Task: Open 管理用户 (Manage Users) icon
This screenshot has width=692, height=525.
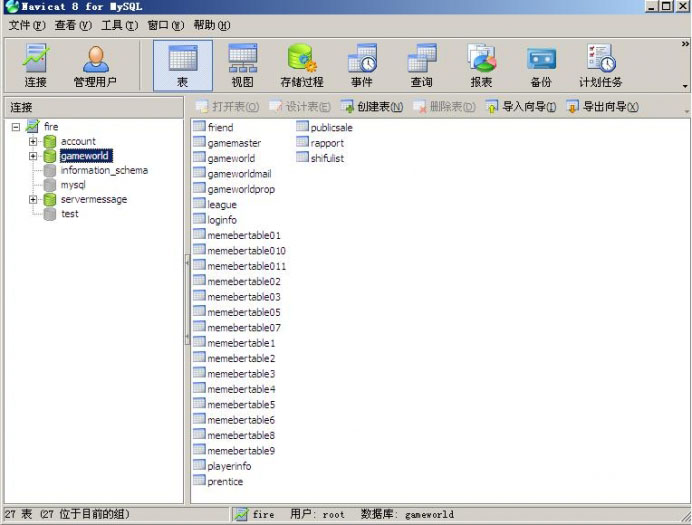Action: 96,66
